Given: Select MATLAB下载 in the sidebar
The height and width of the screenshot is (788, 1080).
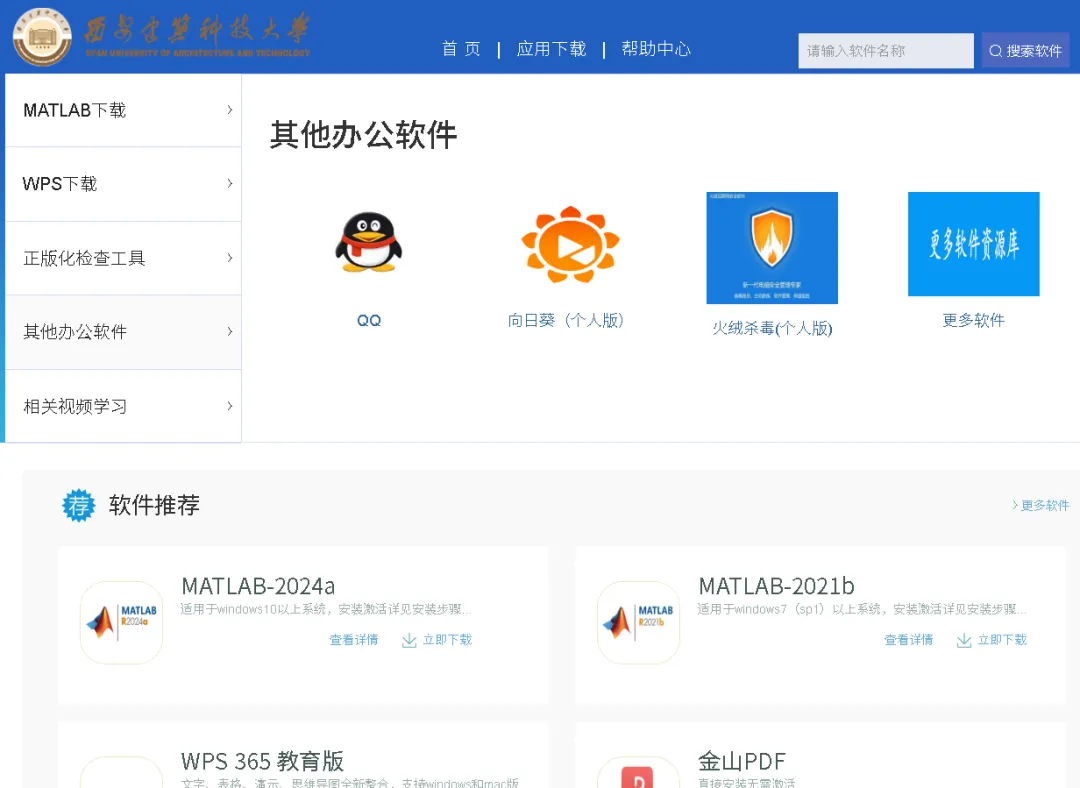Looking at the screenshot, I should pyautogui.click(x=123, y=110).
